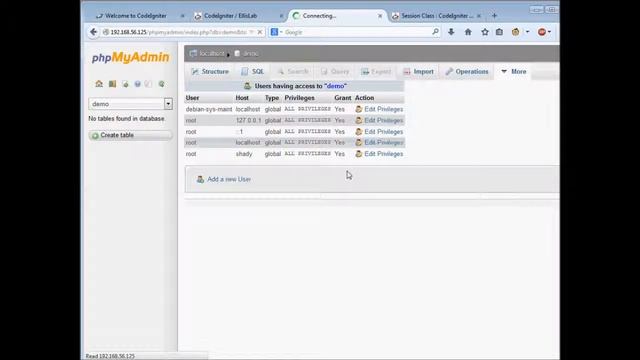640x360 pixels.
Task: Click 'No tables found in database' text
Action: click(x=127, y=119)
